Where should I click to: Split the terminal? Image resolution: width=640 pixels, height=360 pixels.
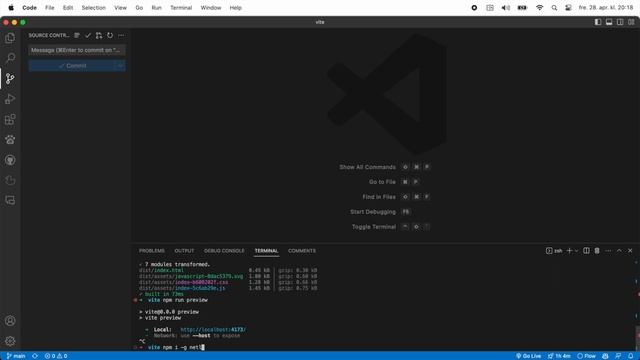coord(586,251)
